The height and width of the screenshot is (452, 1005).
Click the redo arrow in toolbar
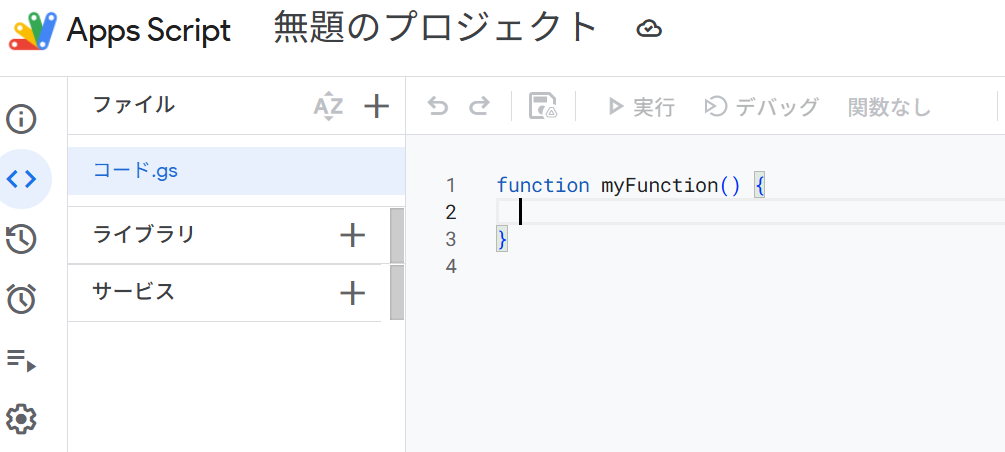tap(480, 107)
